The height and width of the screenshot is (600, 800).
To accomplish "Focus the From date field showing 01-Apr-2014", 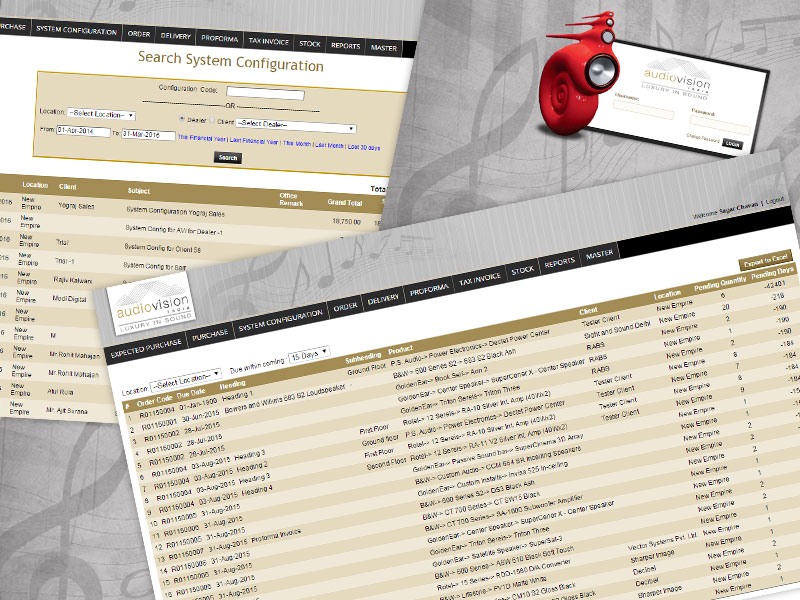I will pos(83,131).
